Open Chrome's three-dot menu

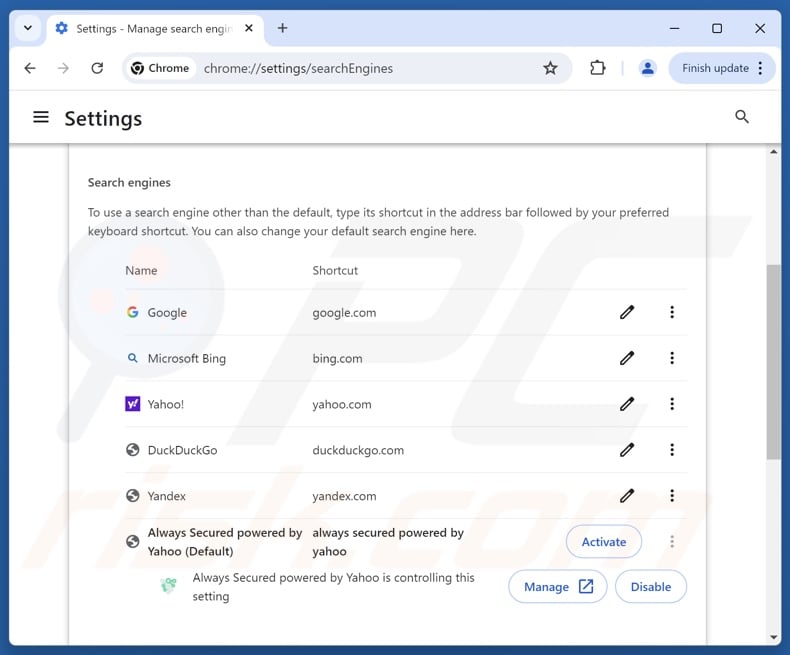click(760, 68)
